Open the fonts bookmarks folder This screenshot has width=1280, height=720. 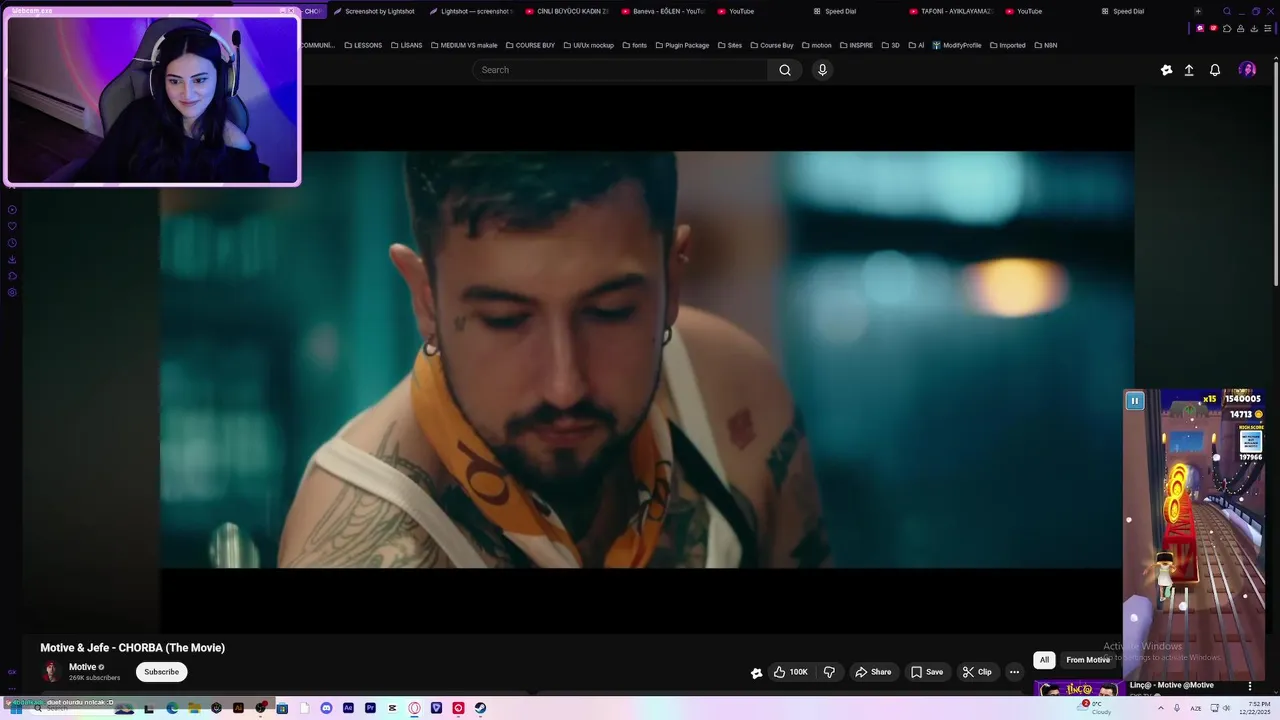point(634,45)
